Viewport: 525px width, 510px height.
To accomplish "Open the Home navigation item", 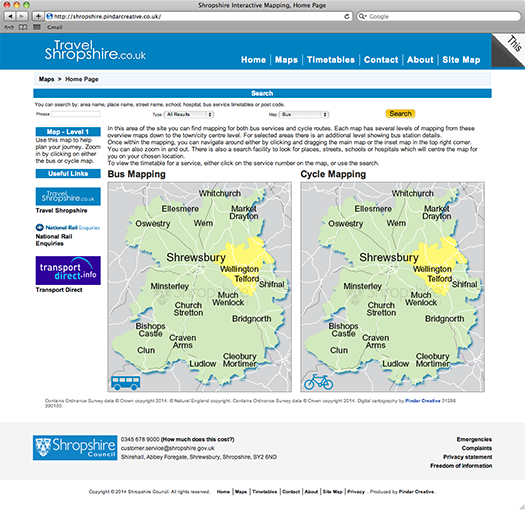I will (253, 60).
